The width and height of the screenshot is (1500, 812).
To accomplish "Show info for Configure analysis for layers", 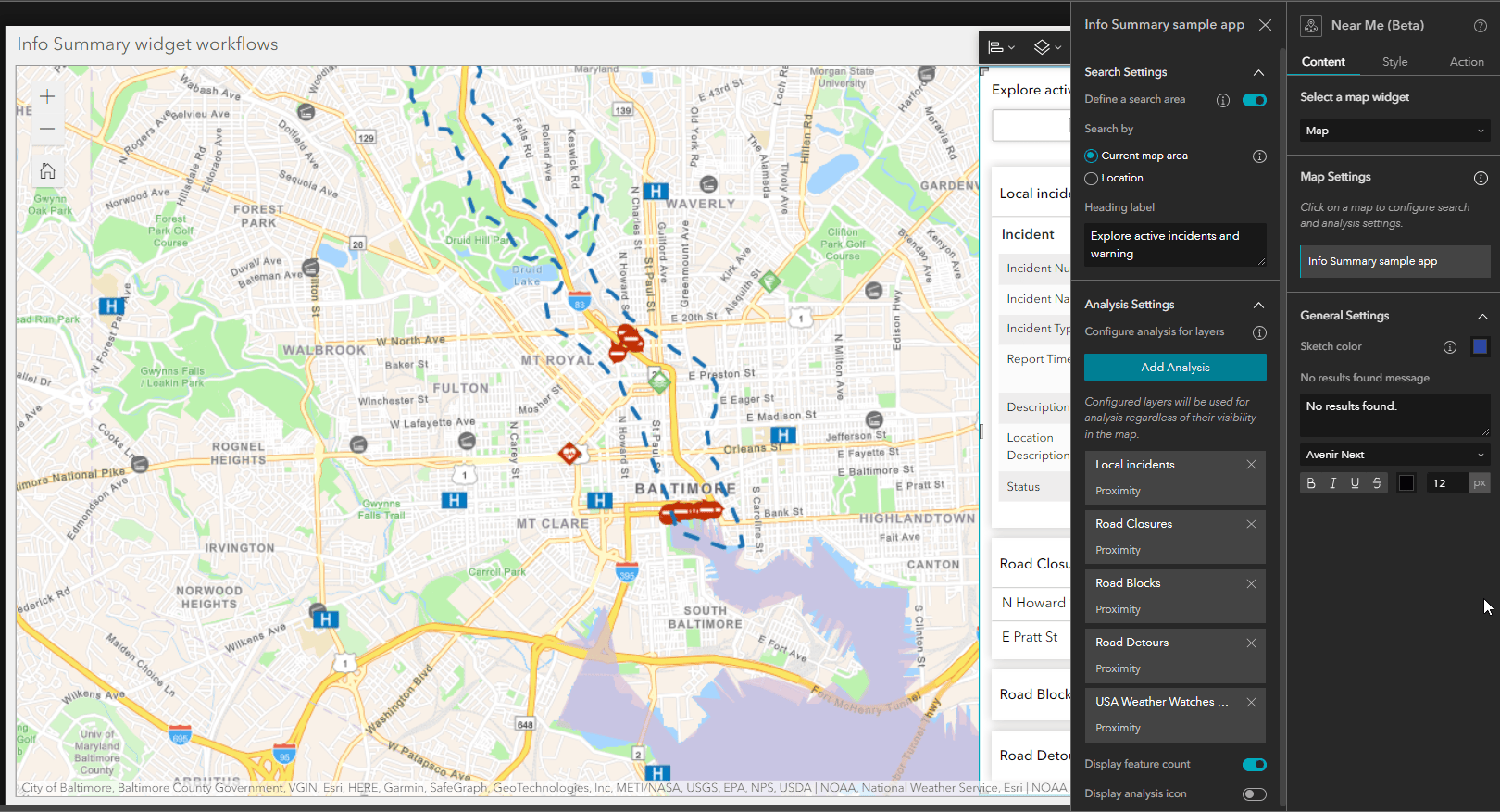I will tap(1259, 332).
